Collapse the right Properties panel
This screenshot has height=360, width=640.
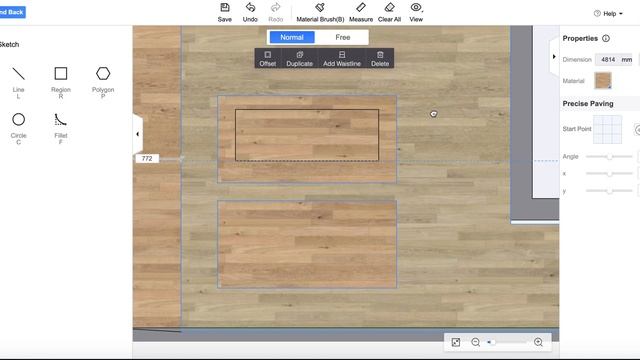(x=554, y=56)
